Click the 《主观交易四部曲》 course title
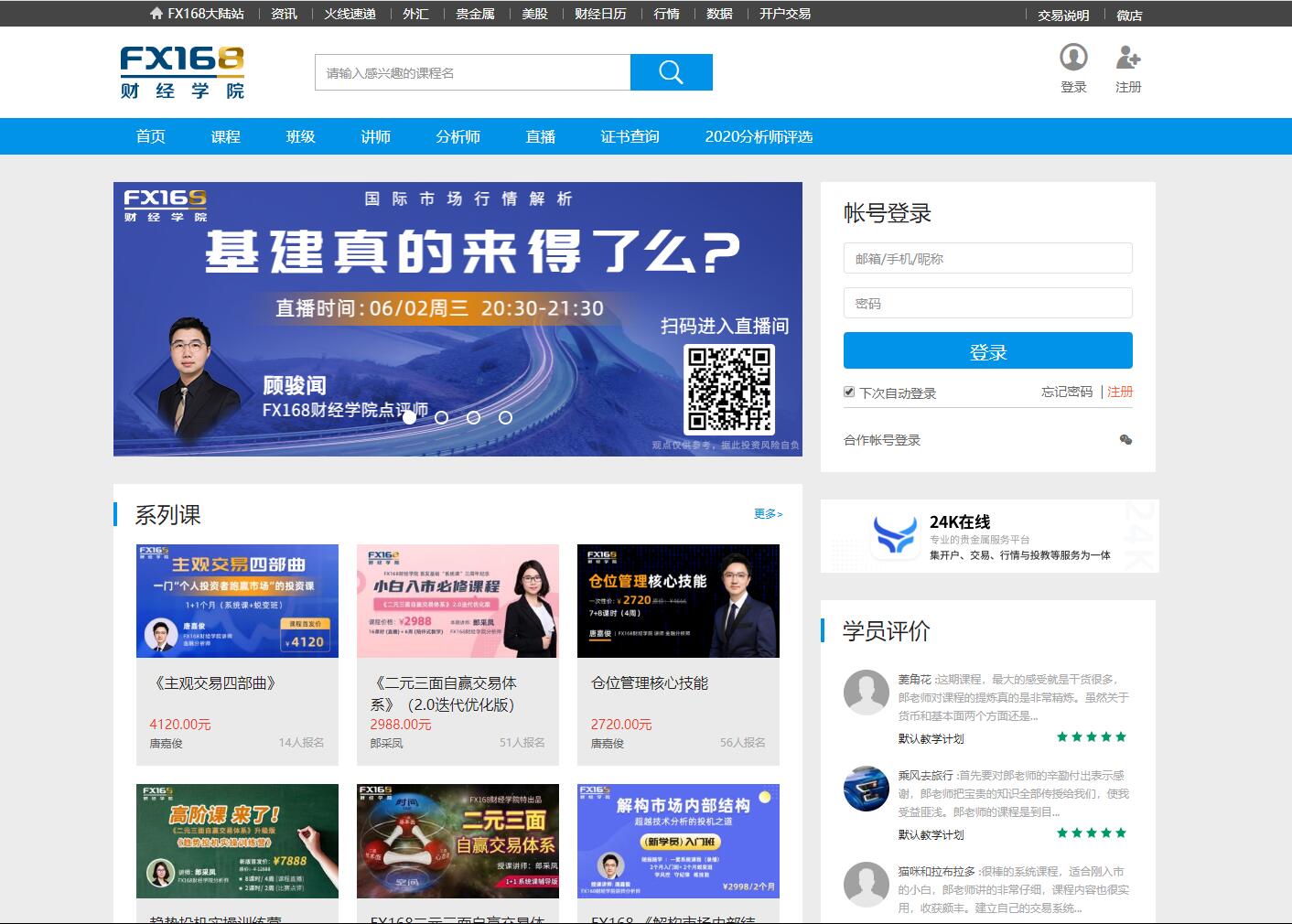The image size is (1292, 924). coord(215,683)
